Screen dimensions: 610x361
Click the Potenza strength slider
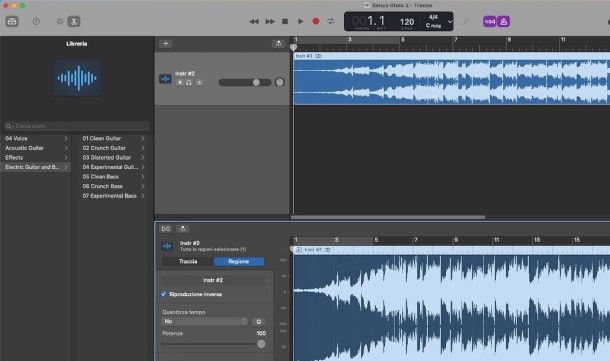213,344
